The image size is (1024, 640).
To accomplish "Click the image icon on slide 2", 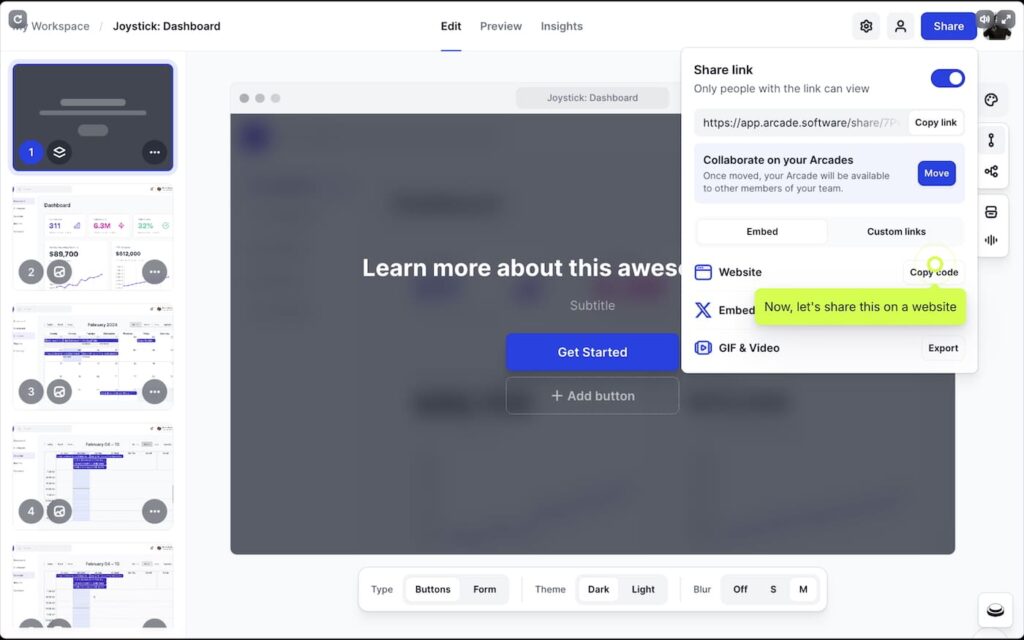I will click(x=59, y=272).
